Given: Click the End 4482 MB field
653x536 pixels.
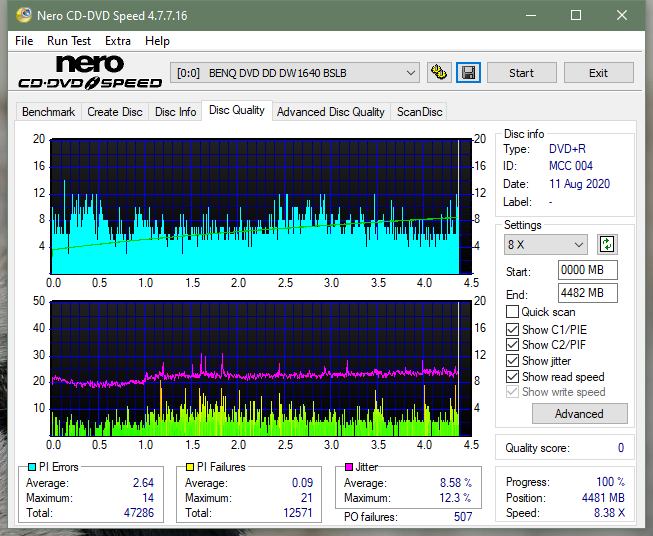Looking at the screenshot, I should (587, 293).
